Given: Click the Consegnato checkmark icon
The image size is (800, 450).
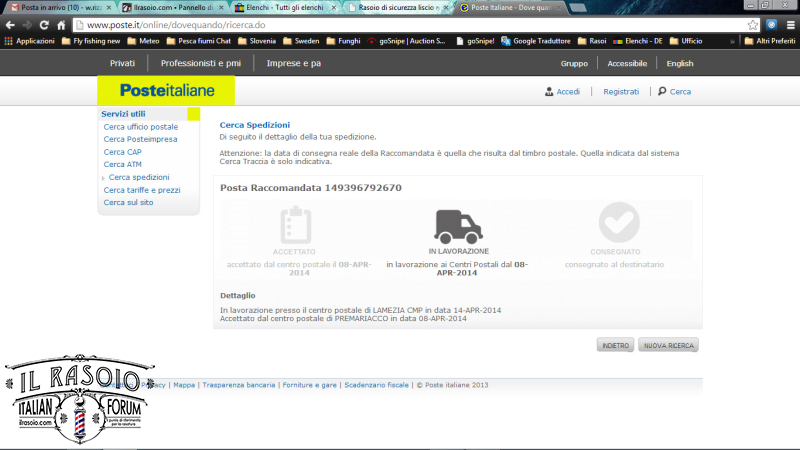Looking at the screenshot, I should point(619,222).
